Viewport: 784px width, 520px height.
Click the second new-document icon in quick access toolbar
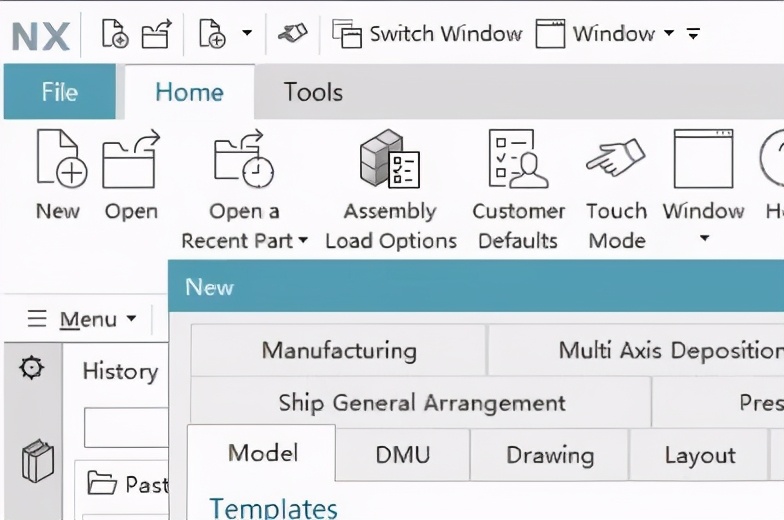point(212,34)
